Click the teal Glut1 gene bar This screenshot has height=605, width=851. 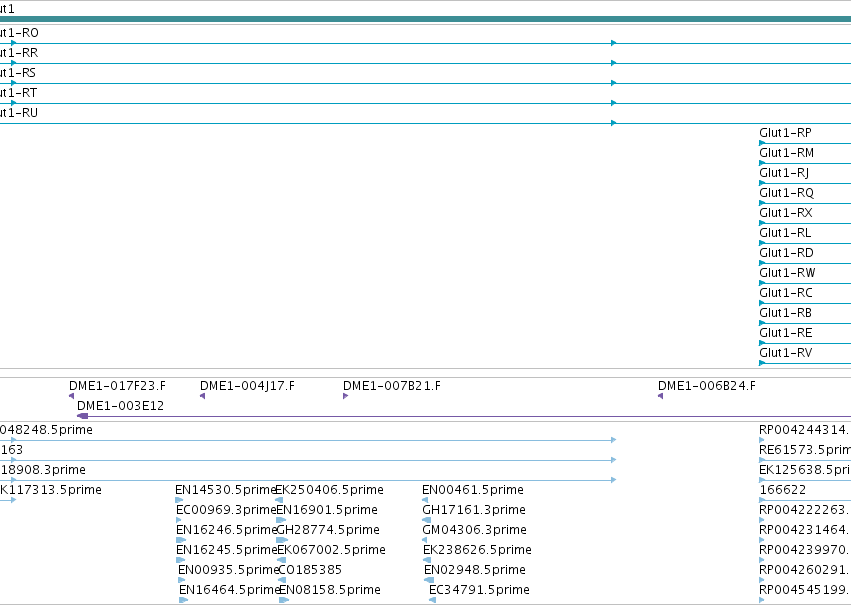[x=426, y=19]
